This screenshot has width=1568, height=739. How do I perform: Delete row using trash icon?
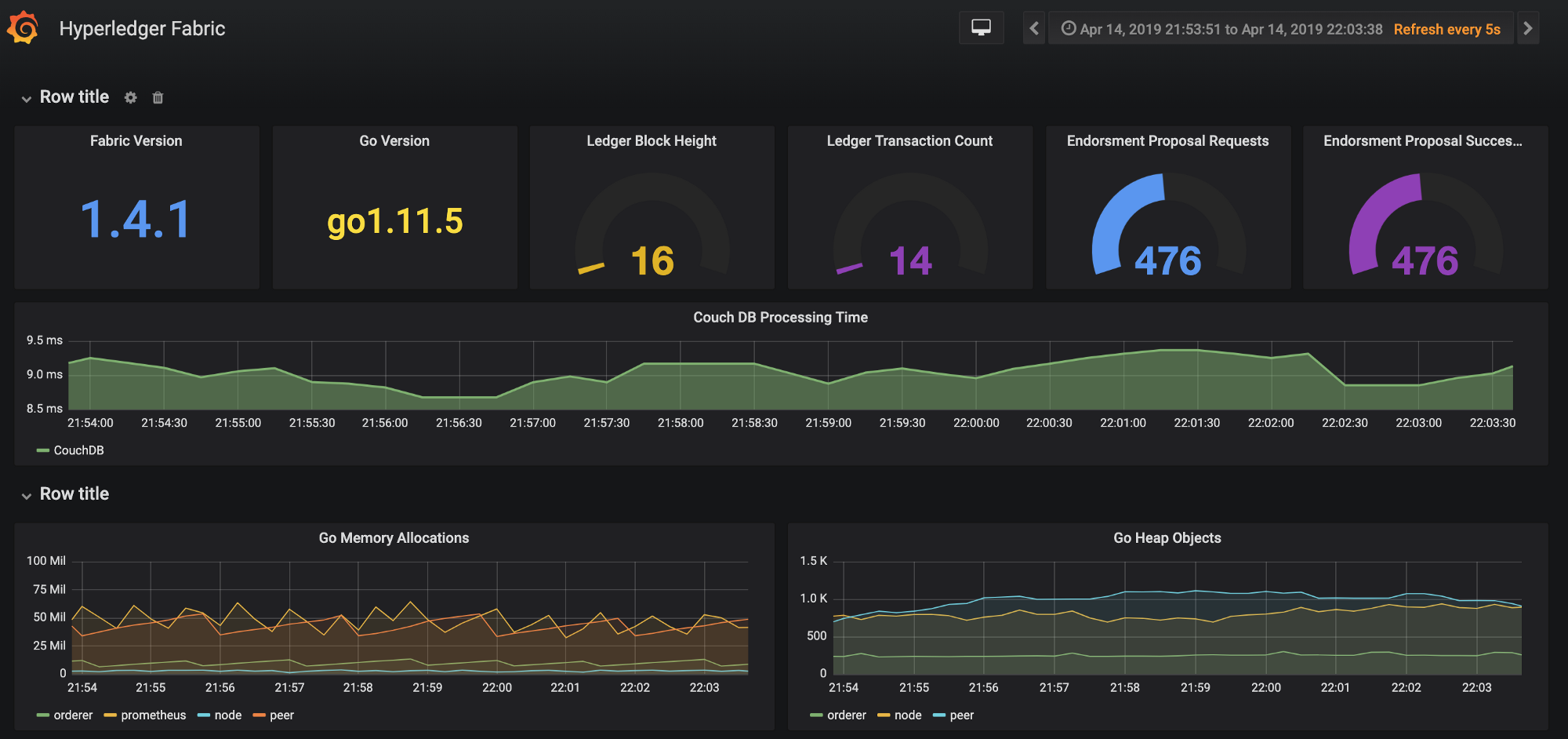coord(158,97)
